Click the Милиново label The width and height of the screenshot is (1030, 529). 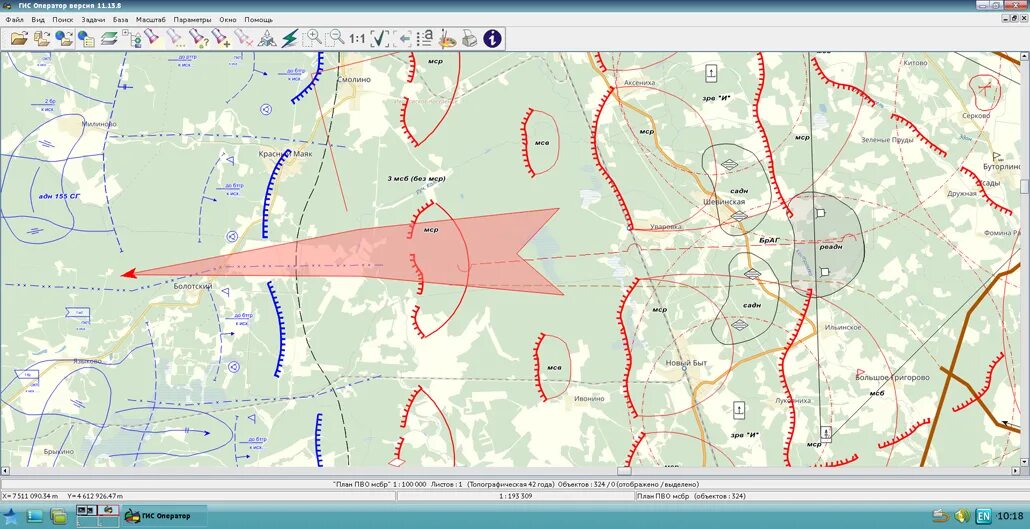(99, 124)
